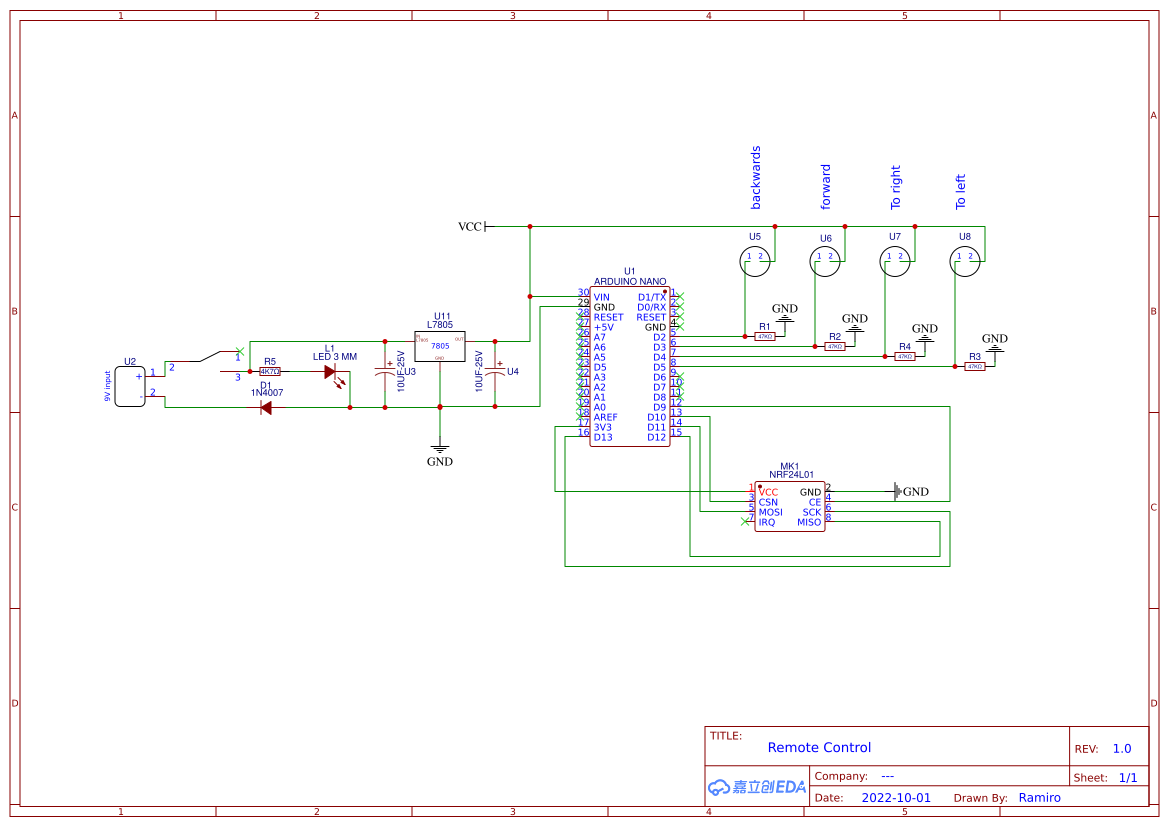Click the R2 47KΩ resistor symbol
The width and height of the screenshot is (1169, 827).
(x=835, y=347)
